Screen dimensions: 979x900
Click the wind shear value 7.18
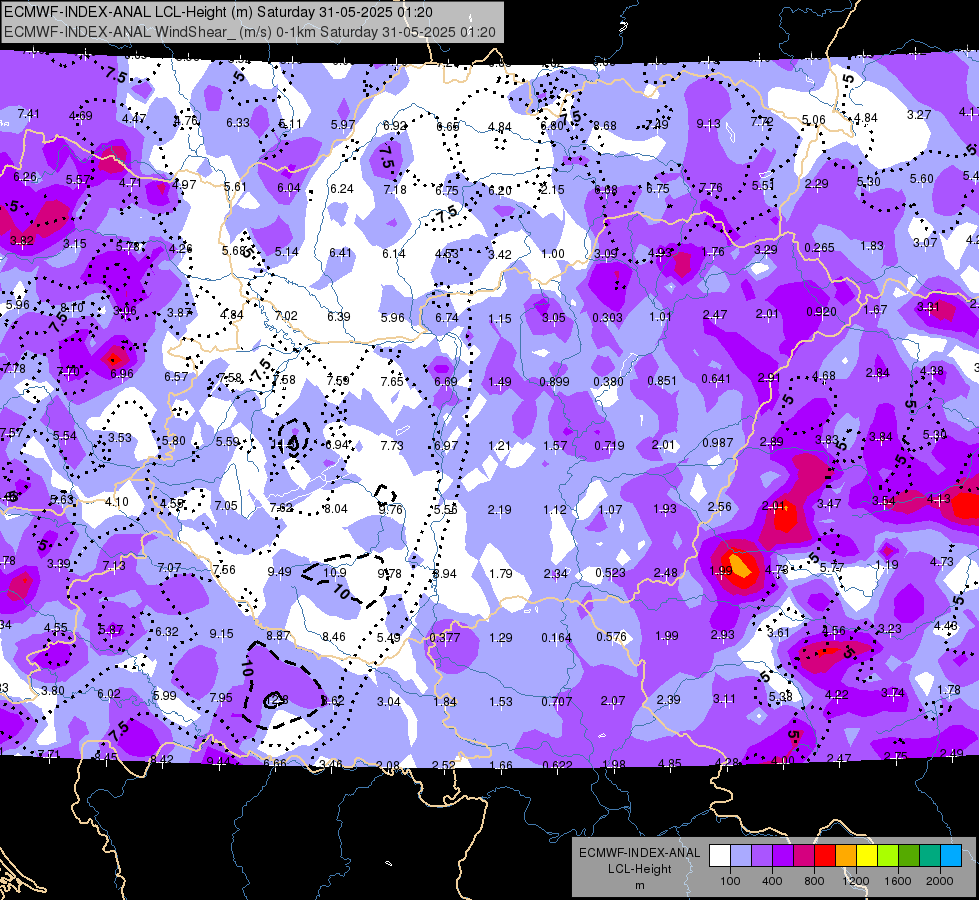(x=395, y=189)
